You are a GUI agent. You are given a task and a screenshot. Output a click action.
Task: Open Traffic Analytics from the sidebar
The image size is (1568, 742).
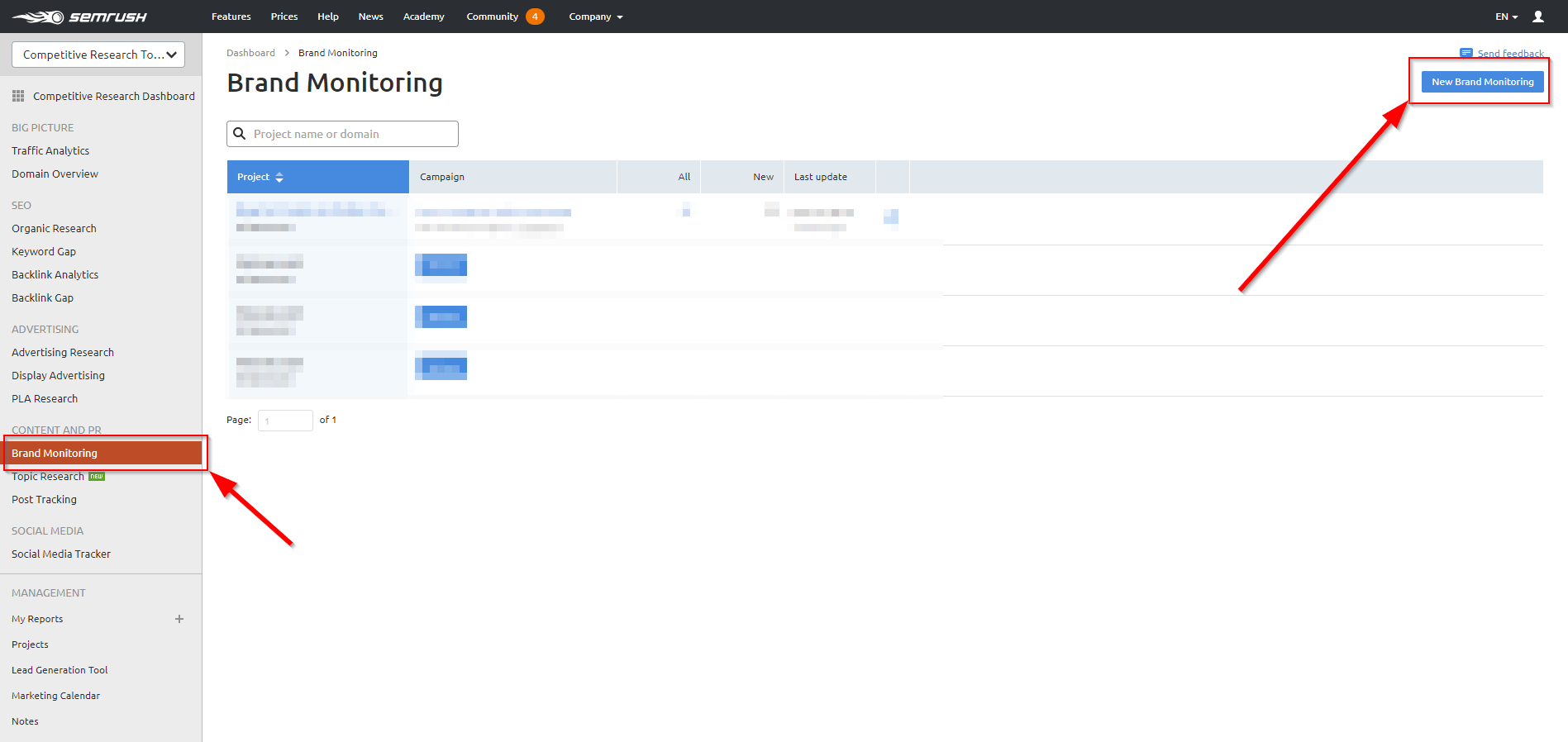50,151
